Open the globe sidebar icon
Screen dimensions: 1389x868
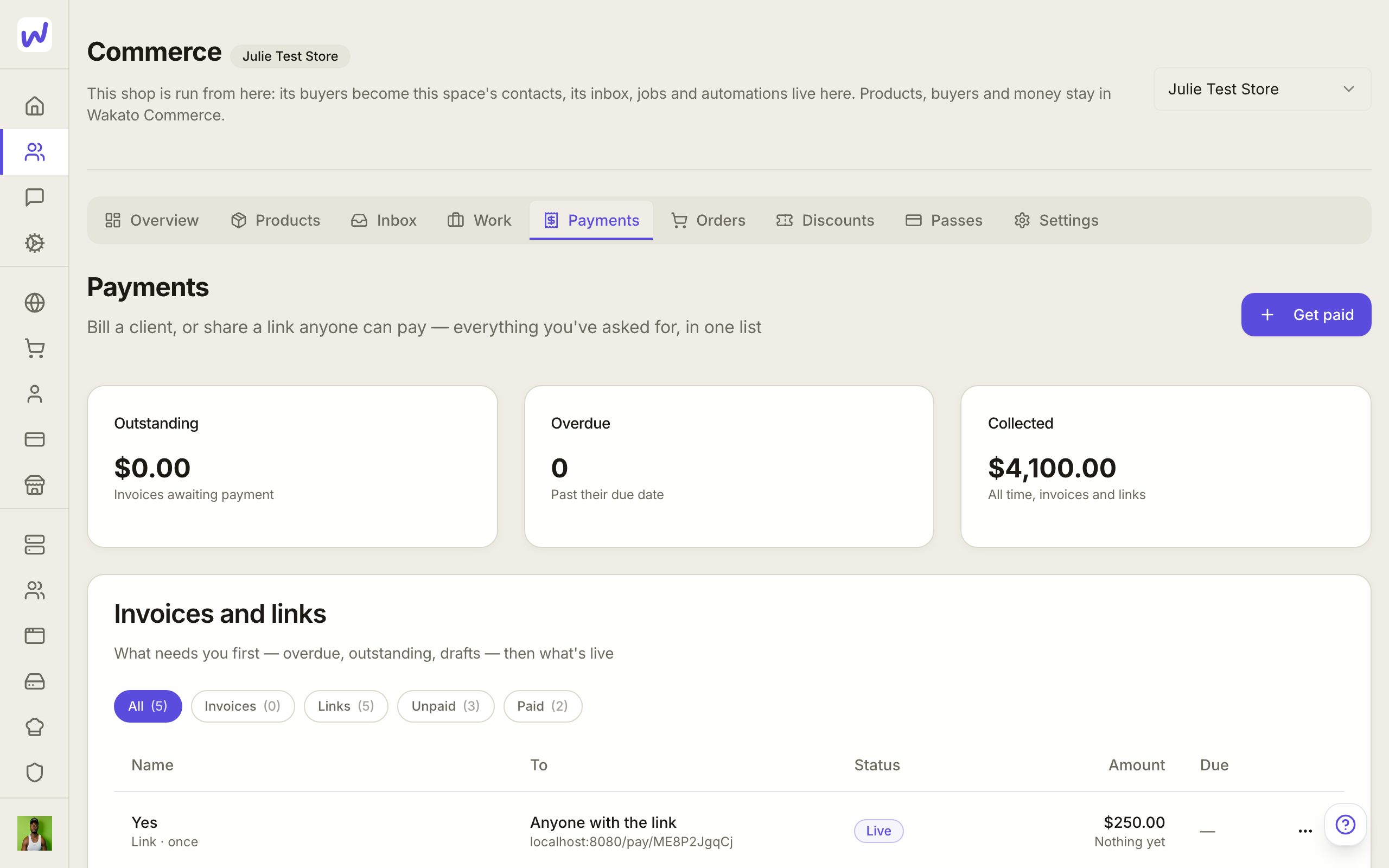coord(34,303)
